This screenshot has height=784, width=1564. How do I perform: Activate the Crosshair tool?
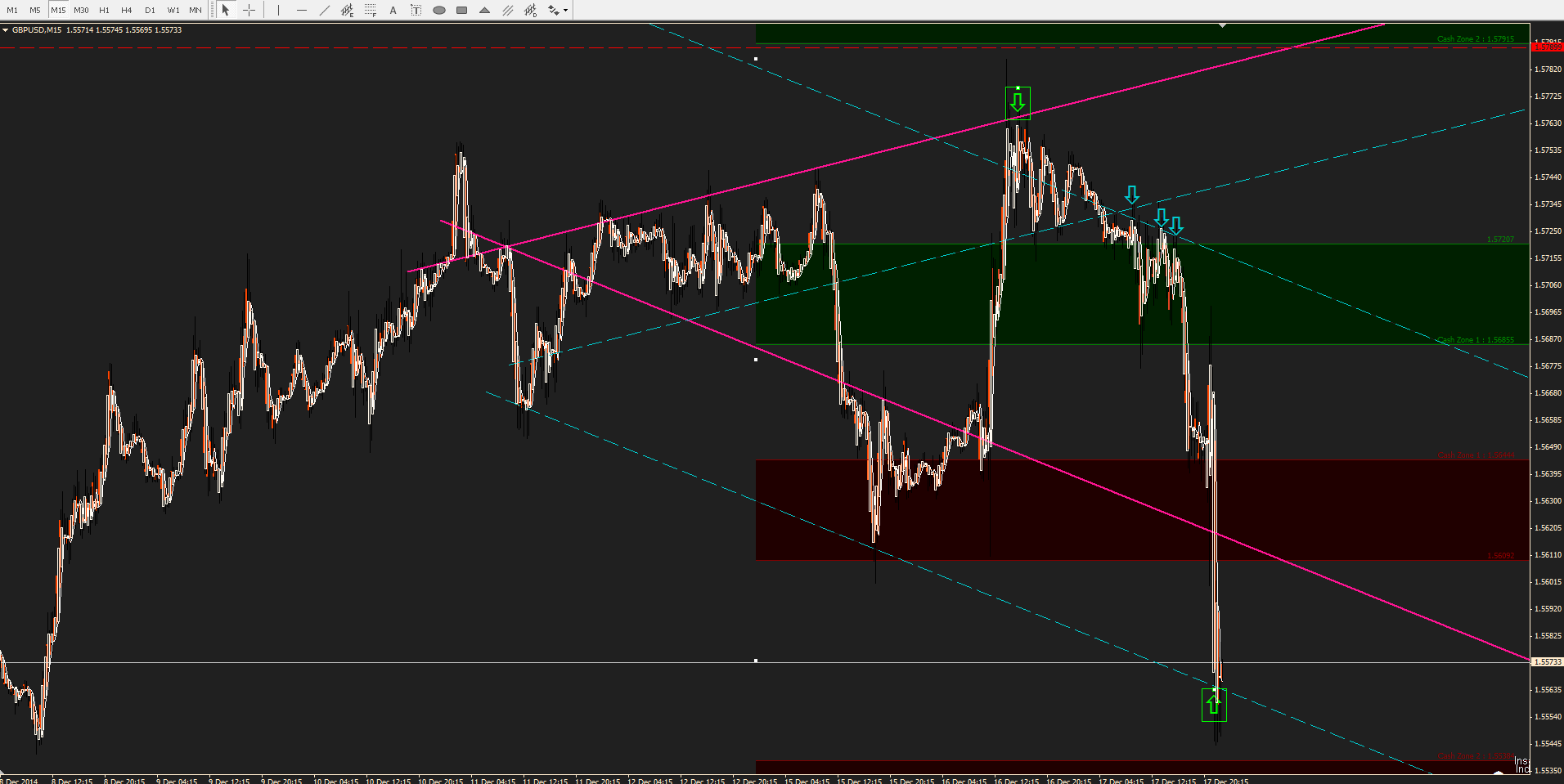[x=249, y=10]
